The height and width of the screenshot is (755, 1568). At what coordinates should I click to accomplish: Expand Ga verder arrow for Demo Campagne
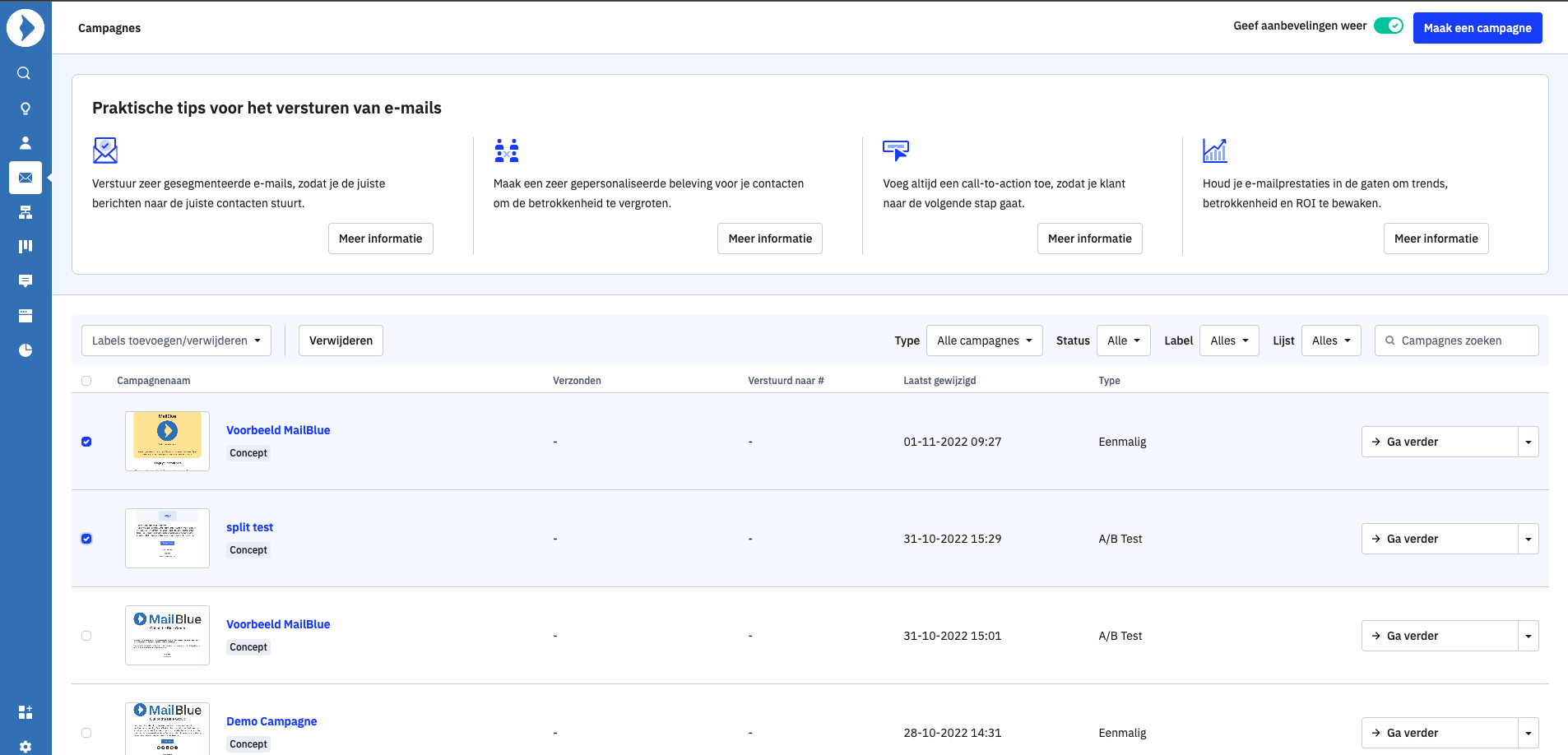point(1529,733)
